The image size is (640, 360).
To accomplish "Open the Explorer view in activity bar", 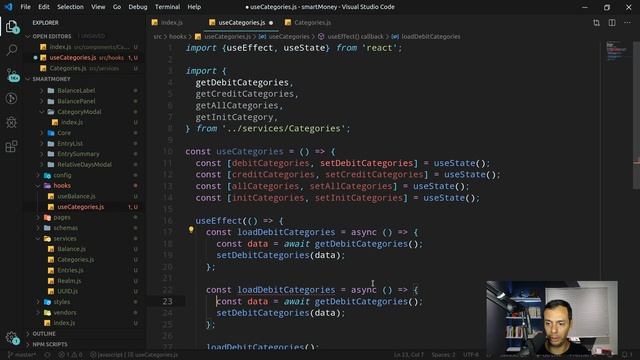I will 11,27.
